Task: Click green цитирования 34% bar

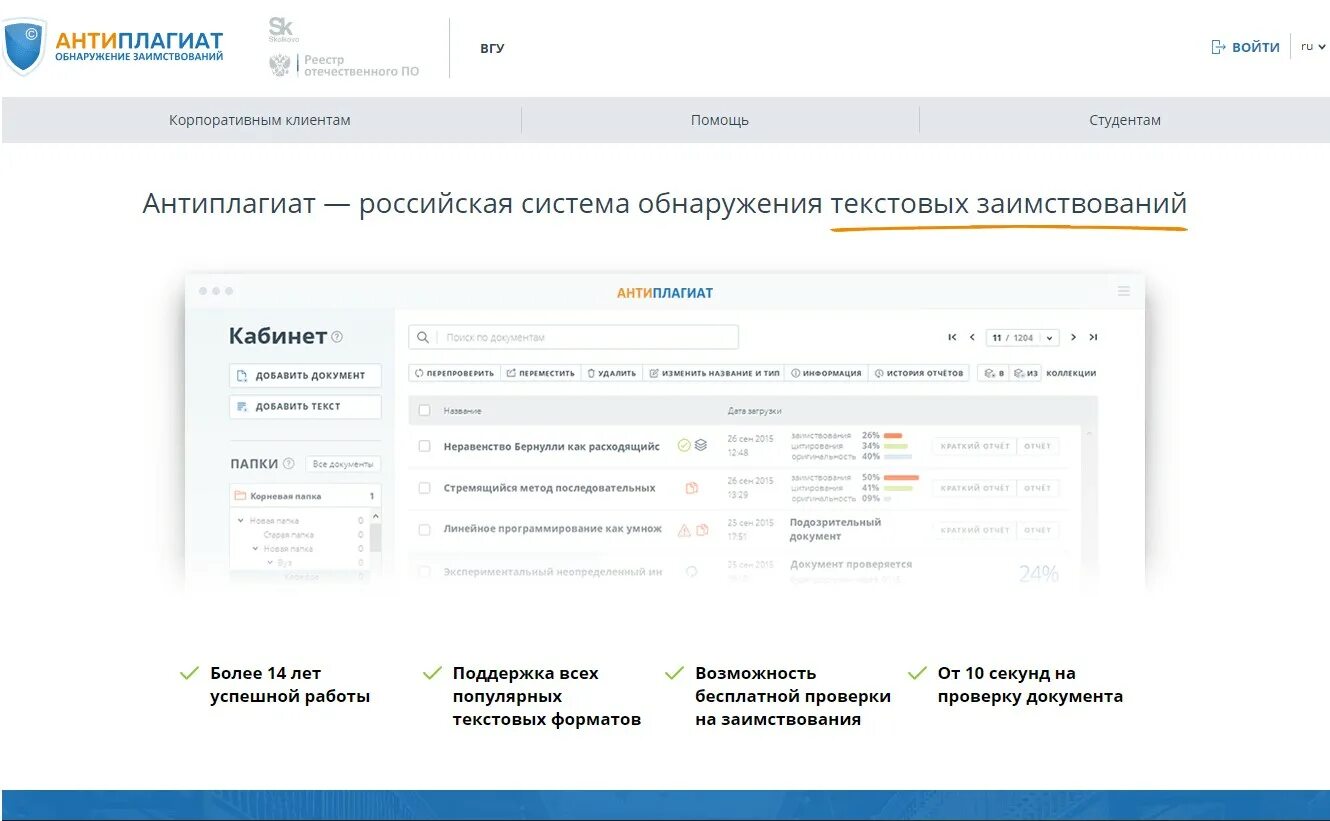Action: click(896, 446)
